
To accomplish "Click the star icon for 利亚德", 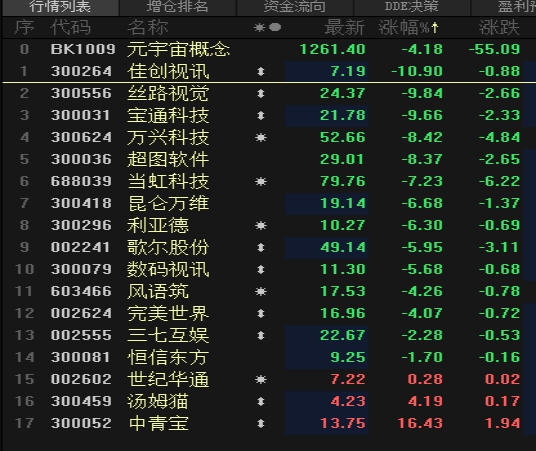I will (x=261, y=226).
